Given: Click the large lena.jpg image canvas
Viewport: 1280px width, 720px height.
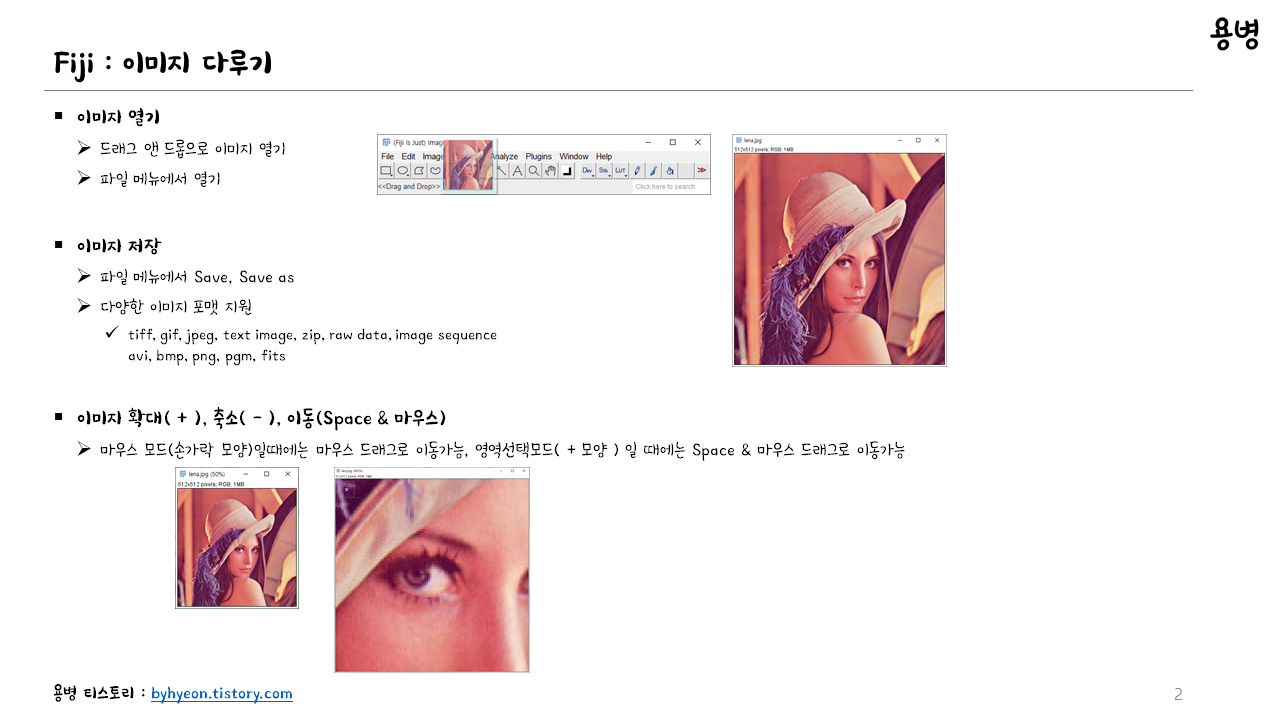Looking at the screenshot, I should (x=839, y=259).
